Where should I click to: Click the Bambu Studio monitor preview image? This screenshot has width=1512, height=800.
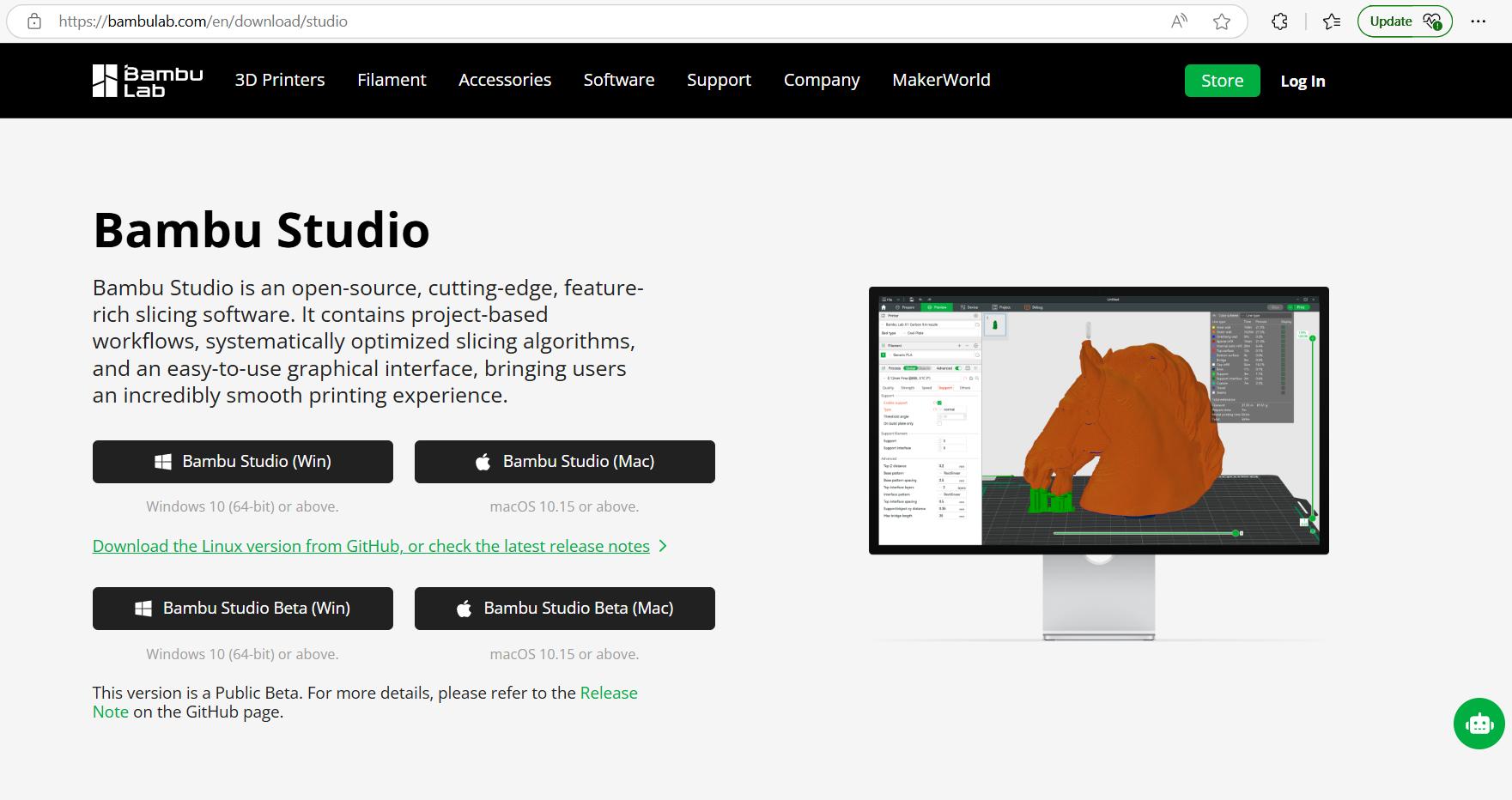pyautogui.click(x=1099, y=464)
